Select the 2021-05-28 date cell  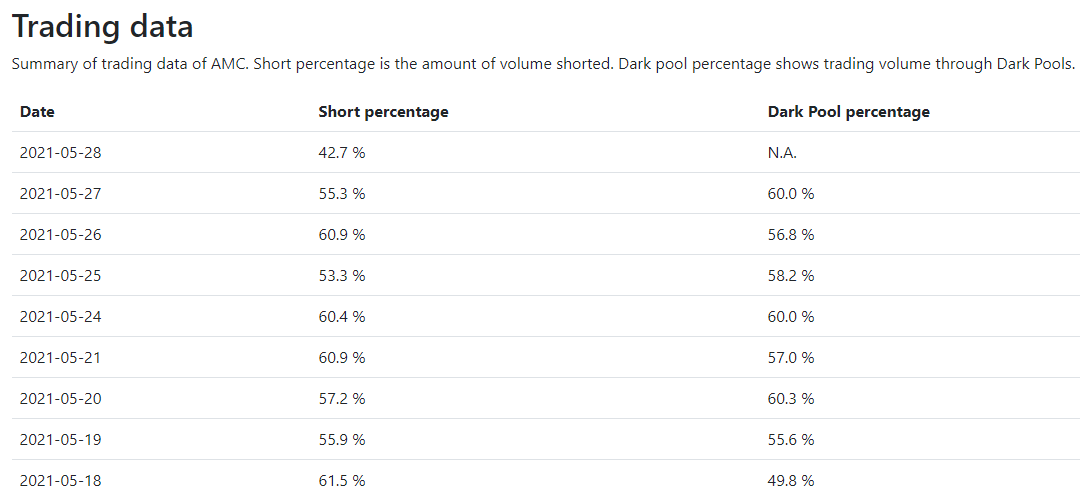(60, 153)
